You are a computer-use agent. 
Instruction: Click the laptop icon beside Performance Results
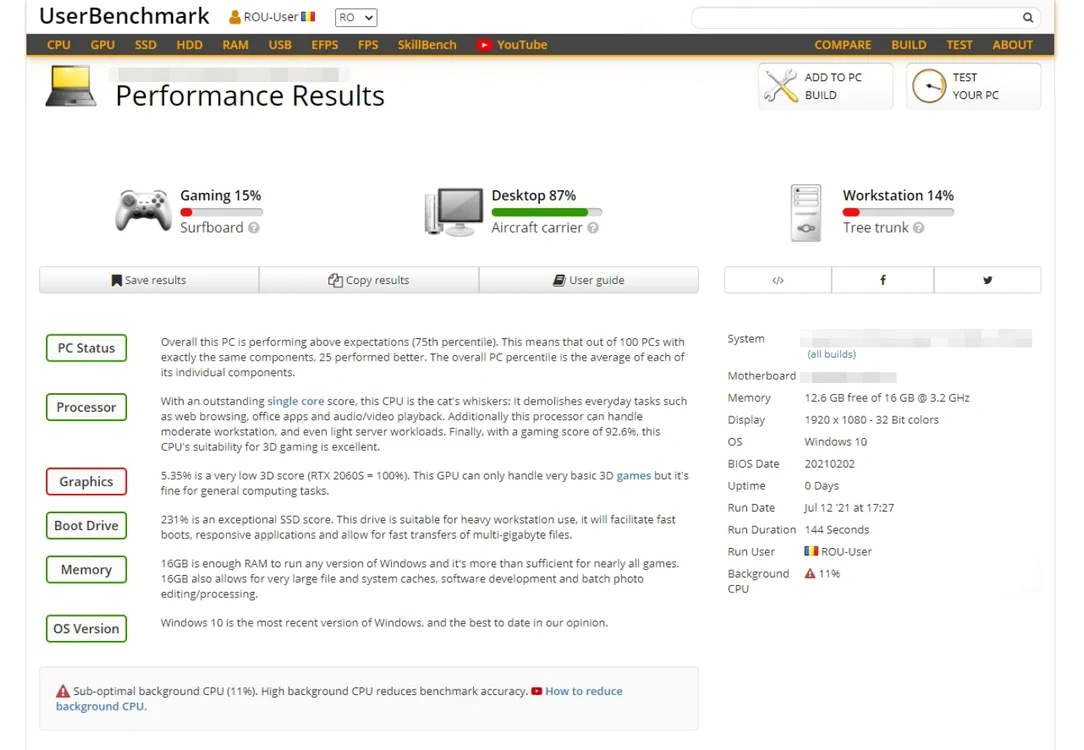[71, 86]
